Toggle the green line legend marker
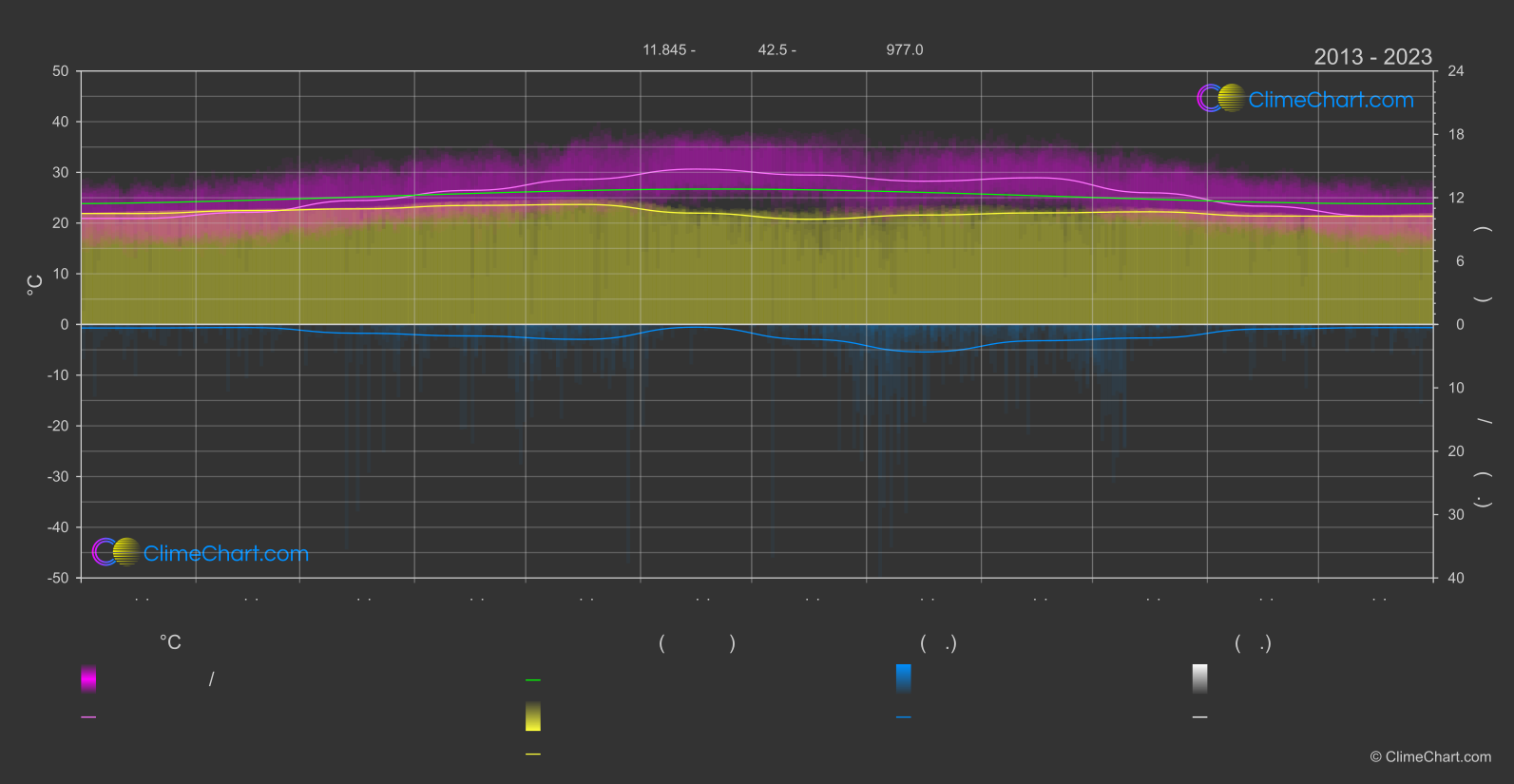Image resolution: width=1514 pixels, height=784 pixels. (x=533, y=680)
